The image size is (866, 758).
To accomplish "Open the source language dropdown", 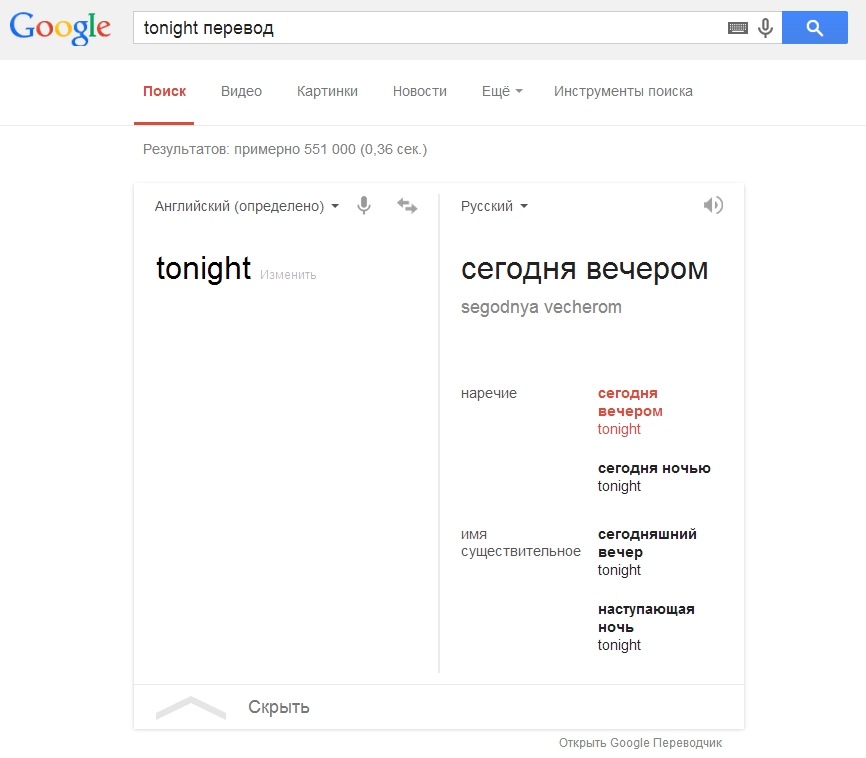I will (x=247, y=206).
